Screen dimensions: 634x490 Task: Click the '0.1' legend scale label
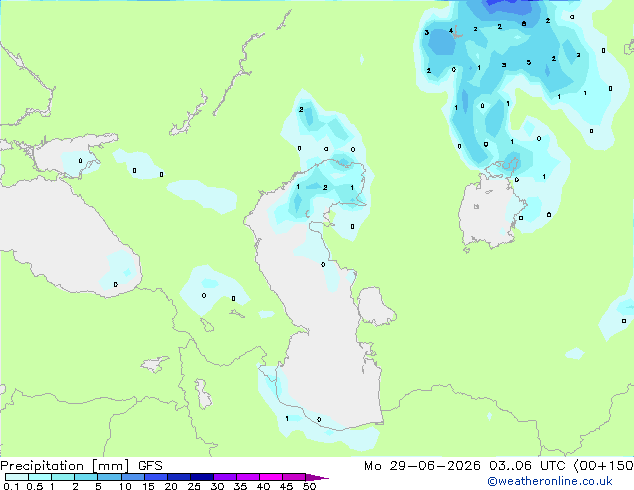point(11,486)
